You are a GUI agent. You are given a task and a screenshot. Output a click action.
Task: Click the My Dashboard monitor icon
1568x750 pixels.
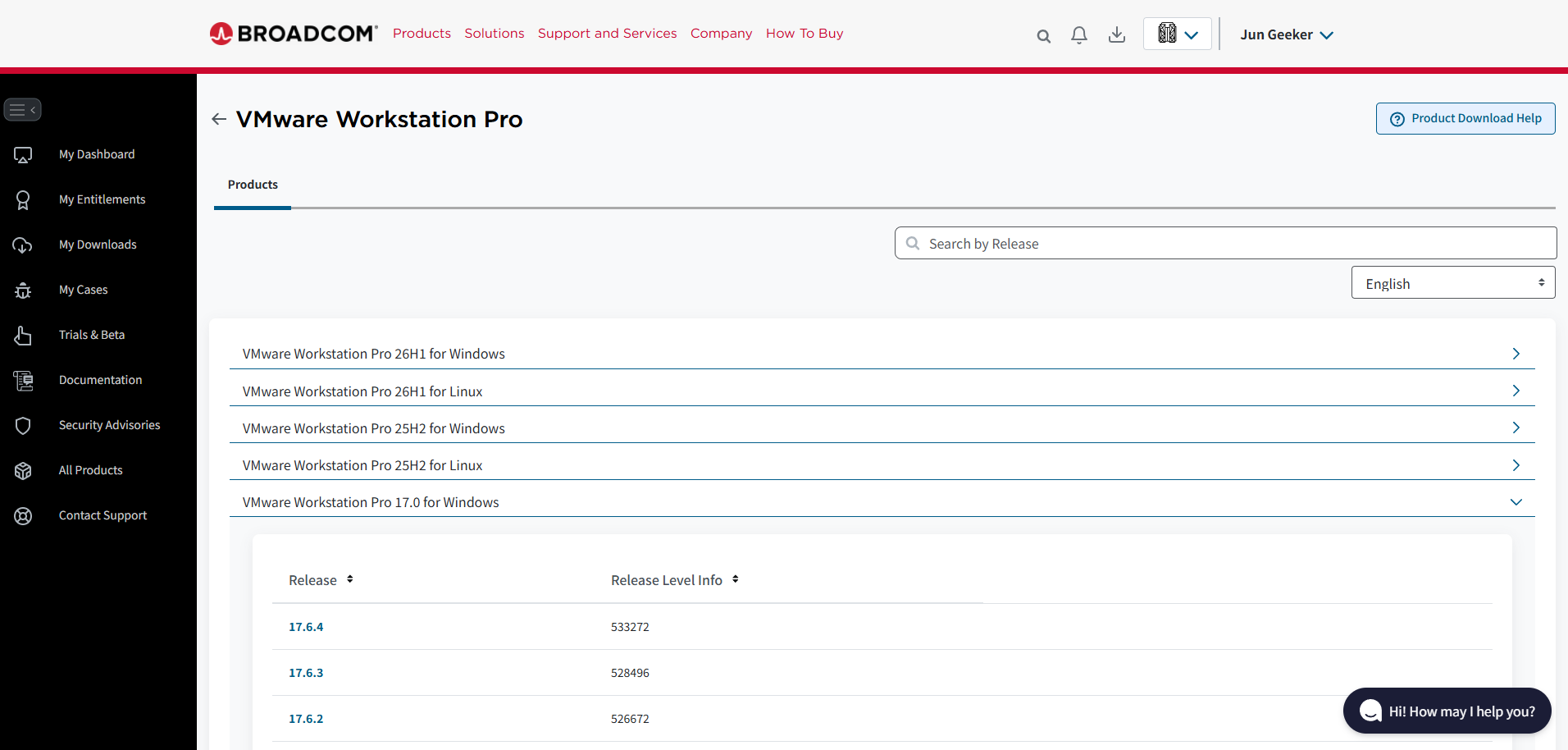pyautogui.click(x=23, y=154)
